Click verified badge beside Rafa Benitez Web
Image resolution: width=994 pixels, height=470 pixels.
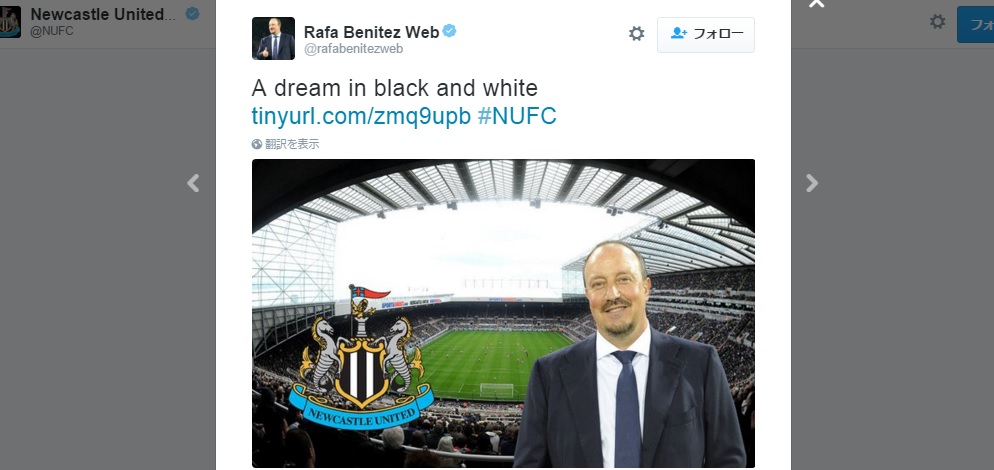[x=449, y=30]
